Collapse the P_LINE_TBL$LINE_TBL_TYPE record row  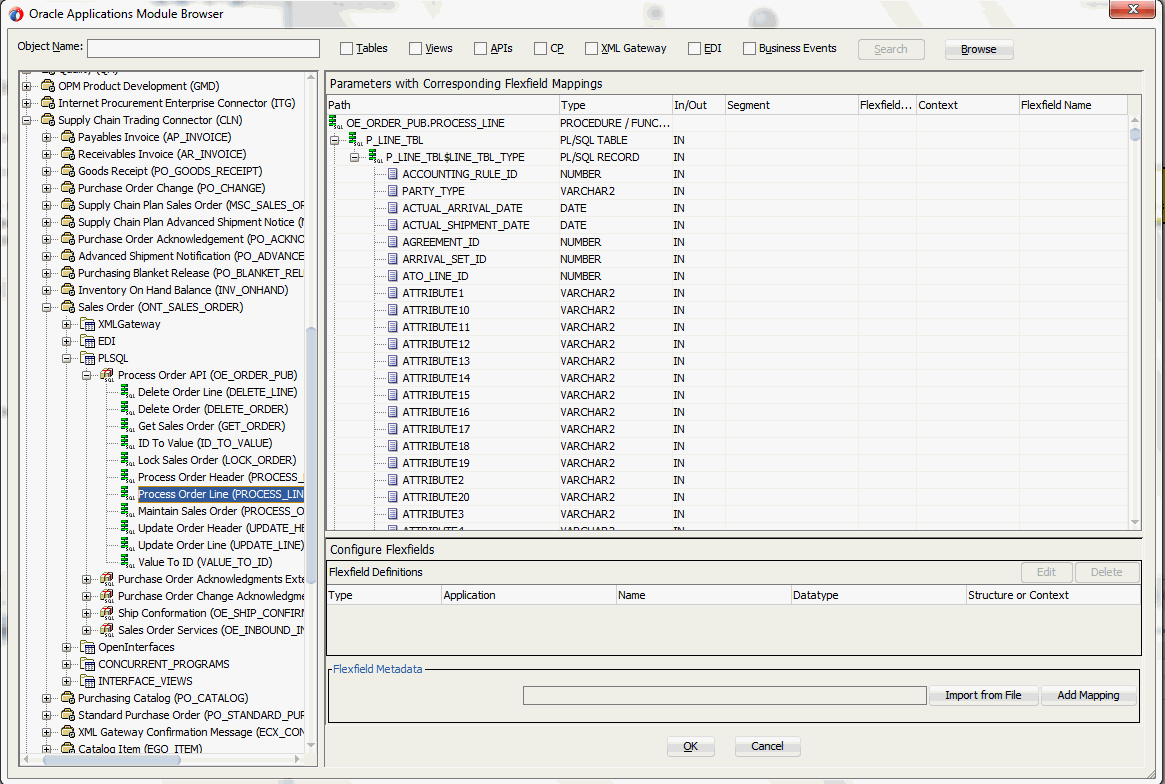pyautogui.click(x=354, y=157)
